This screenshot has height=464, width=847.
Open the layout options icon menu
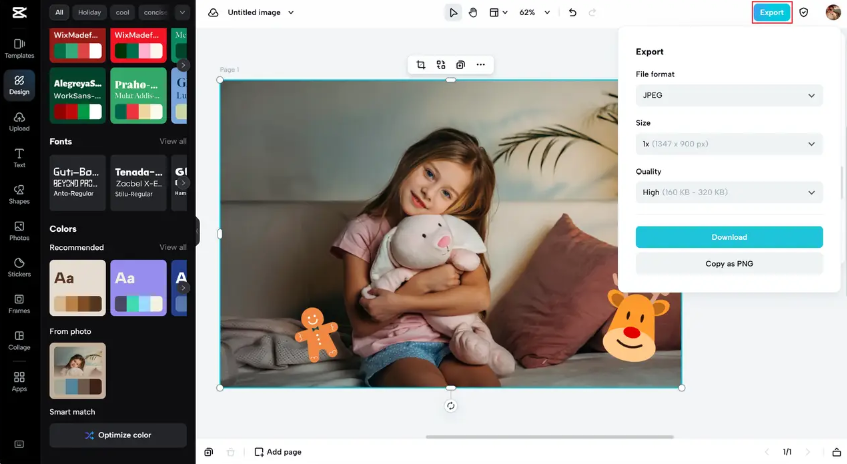point(498,12)
